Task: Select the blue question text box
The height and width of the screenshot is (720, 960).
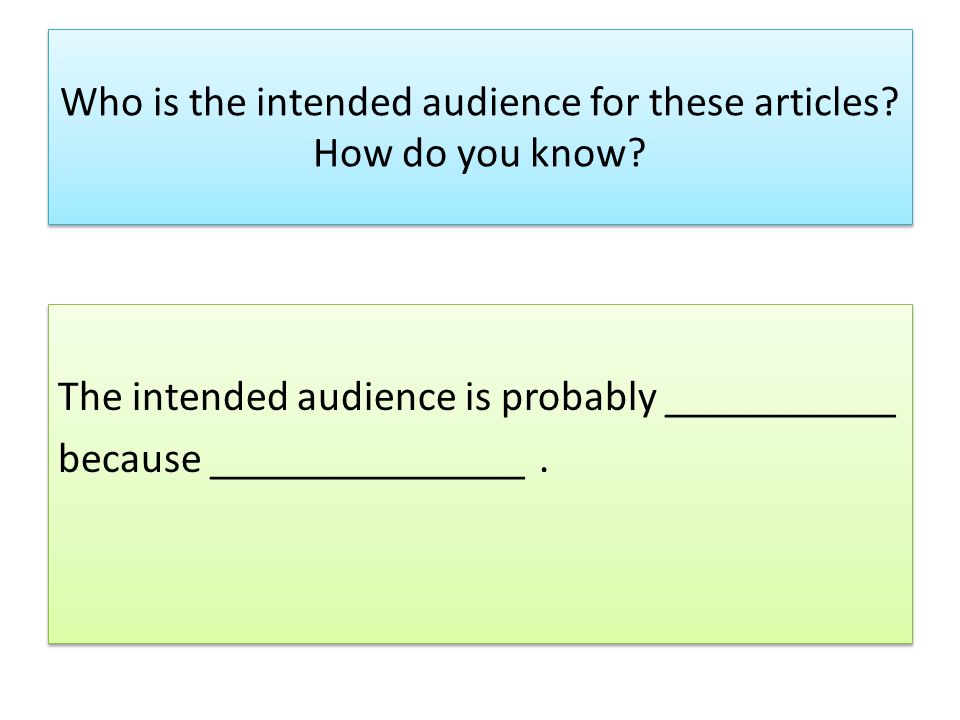Action: [480, 127]
